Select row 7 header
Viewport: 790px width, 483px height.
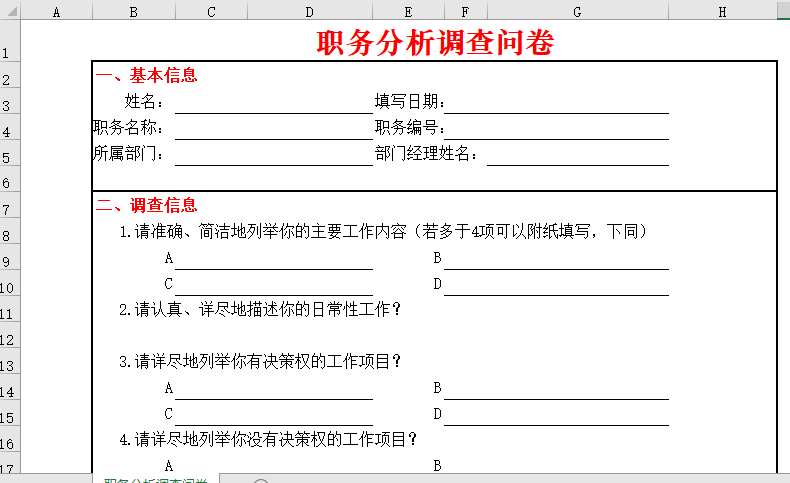[10, 205]
